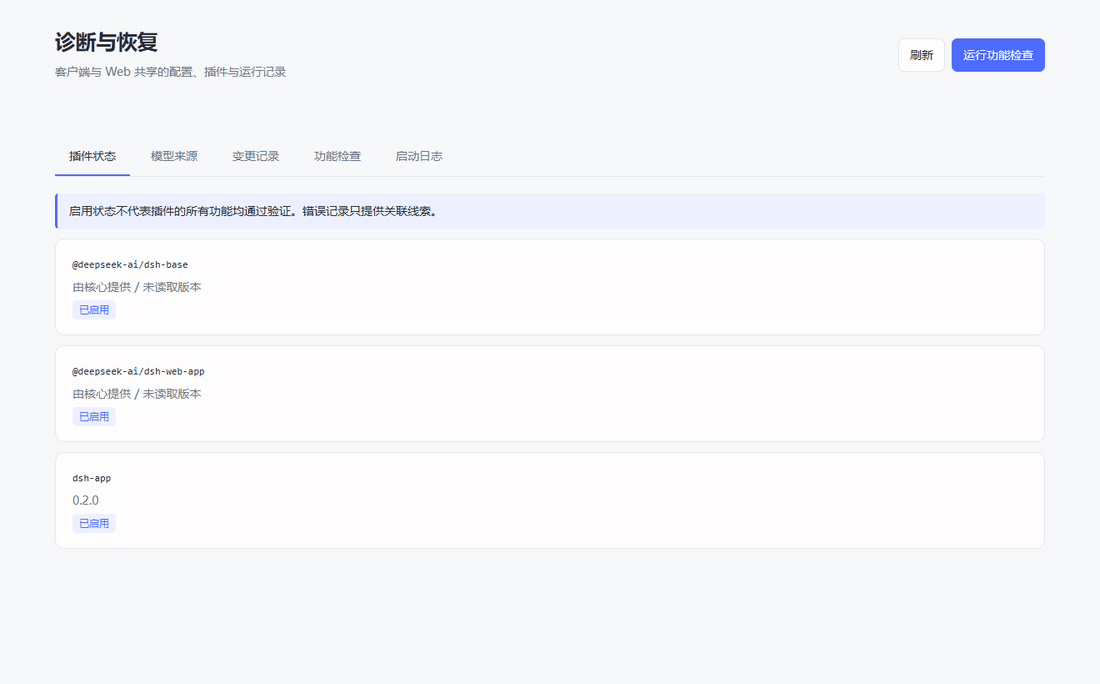The image size is (1100, 684).
Task: Click the @deepseek-ai/dsh-base plugin name
Action: click(130, 264)
